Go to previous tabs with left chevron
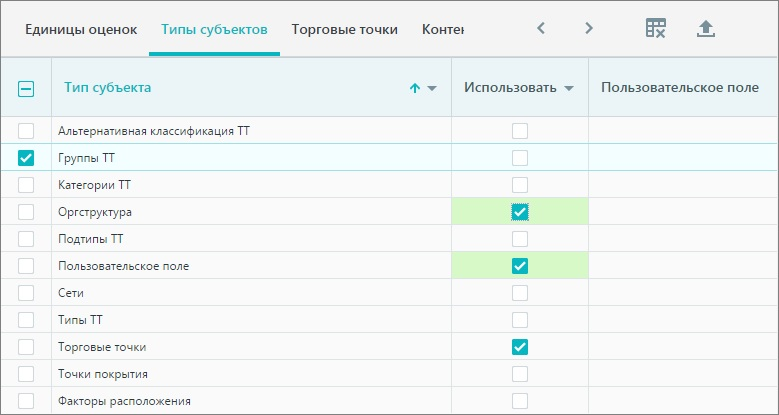The width and height of the screenshot is (779, 415). point(541,28)
